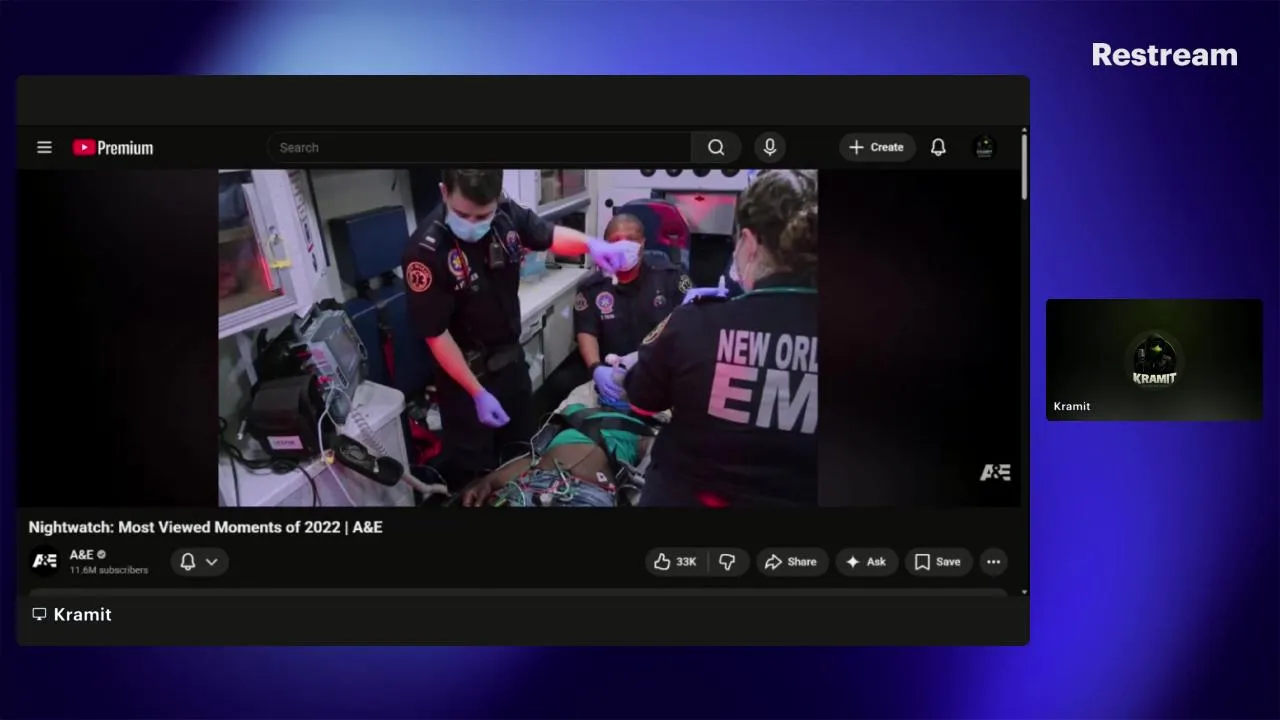This screenshot has width=1280, height=720.
Task: Click the screen share monitor icon
Action: click(39, 614)
